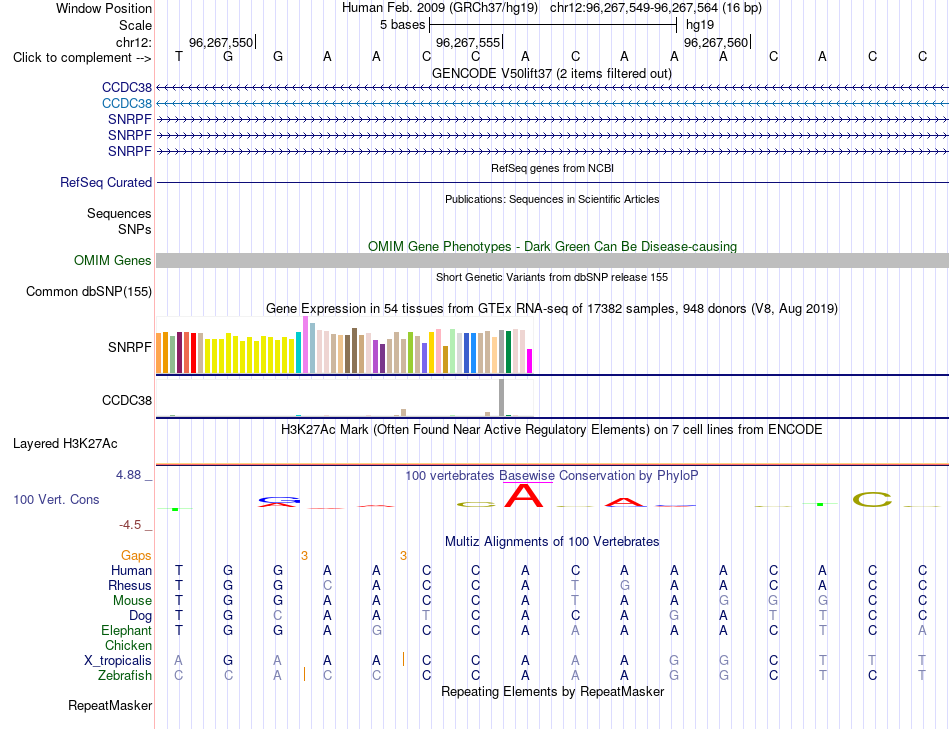Open GTEx Gene Expression track title
This screenshot has height=729, width=950.
(x=552, y=308)
